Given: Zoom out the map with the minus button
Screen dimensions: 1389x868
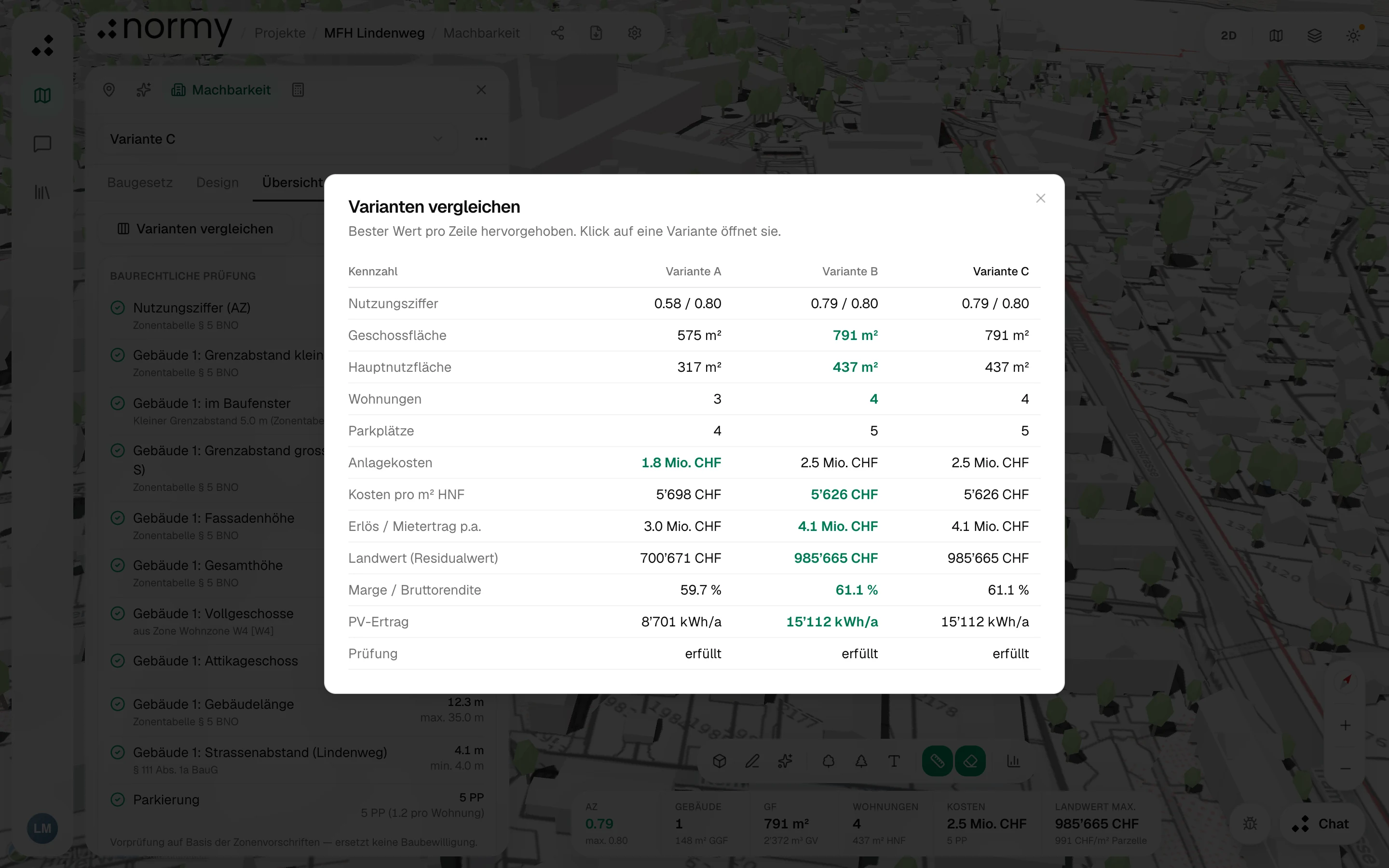Looking at the screenshot, I should click(1346, 768).
